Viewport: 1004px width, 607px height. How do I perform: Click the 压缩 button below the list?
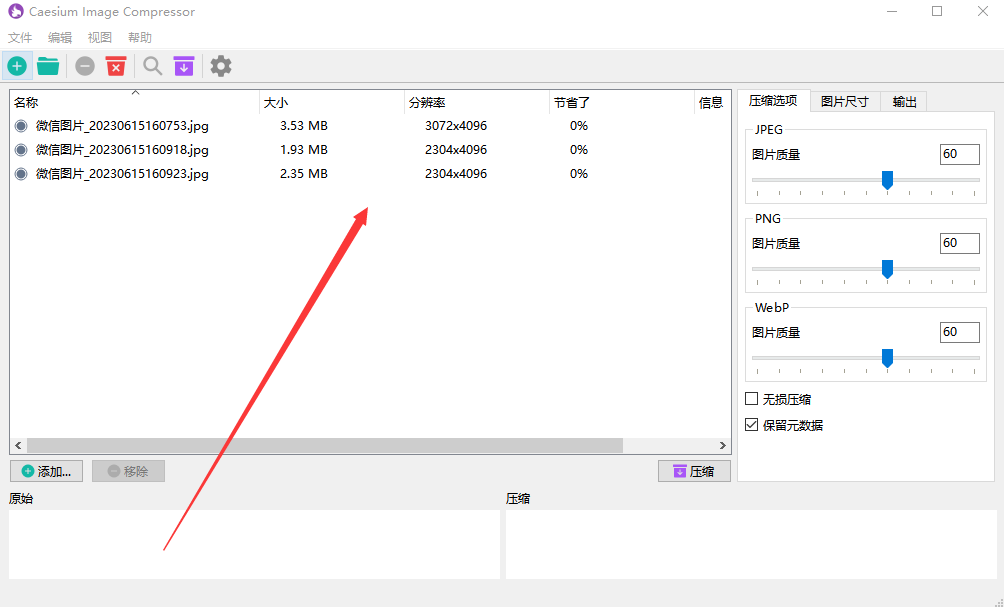pos(694,471)
